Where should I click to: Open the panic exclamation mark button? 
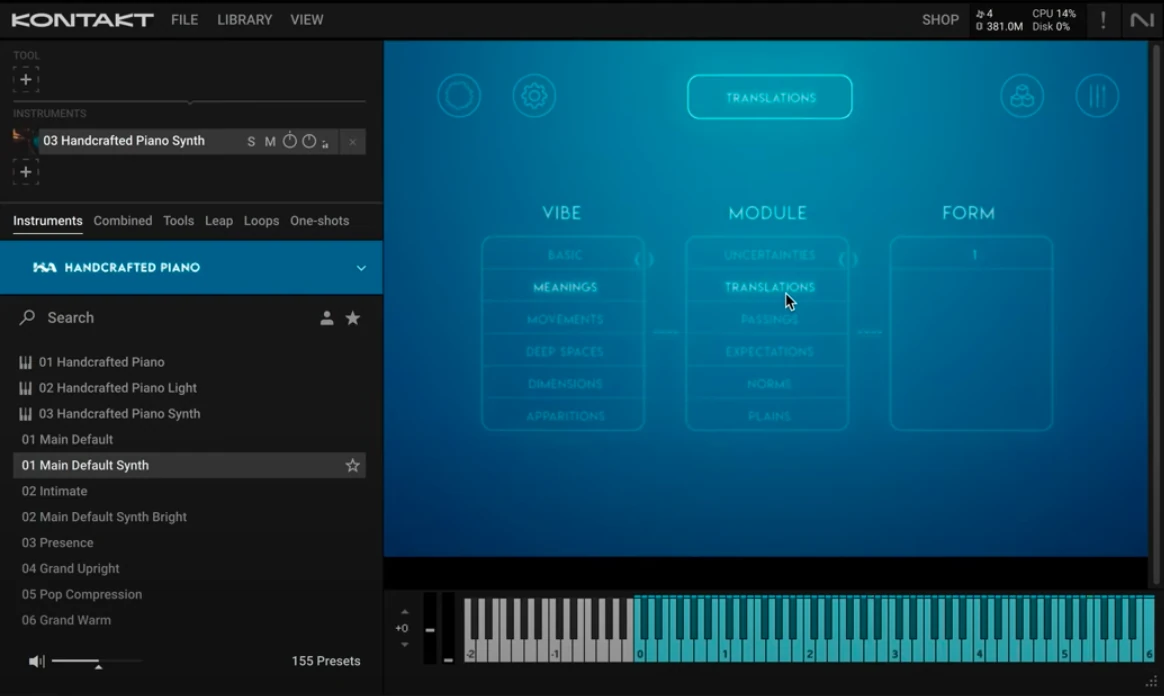click(x=1103, y=20)
